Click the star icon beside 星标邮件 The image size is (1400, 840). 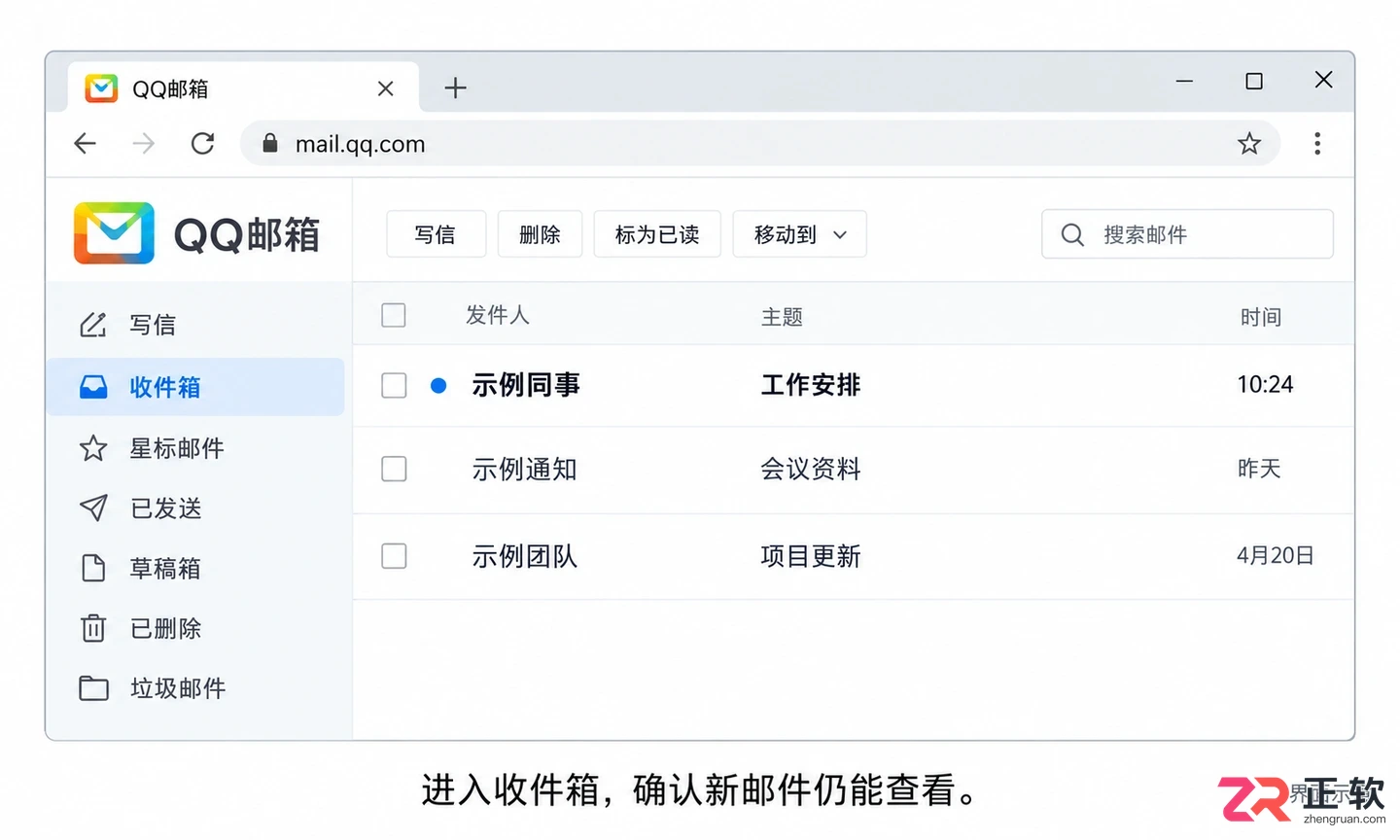[93, 448]
